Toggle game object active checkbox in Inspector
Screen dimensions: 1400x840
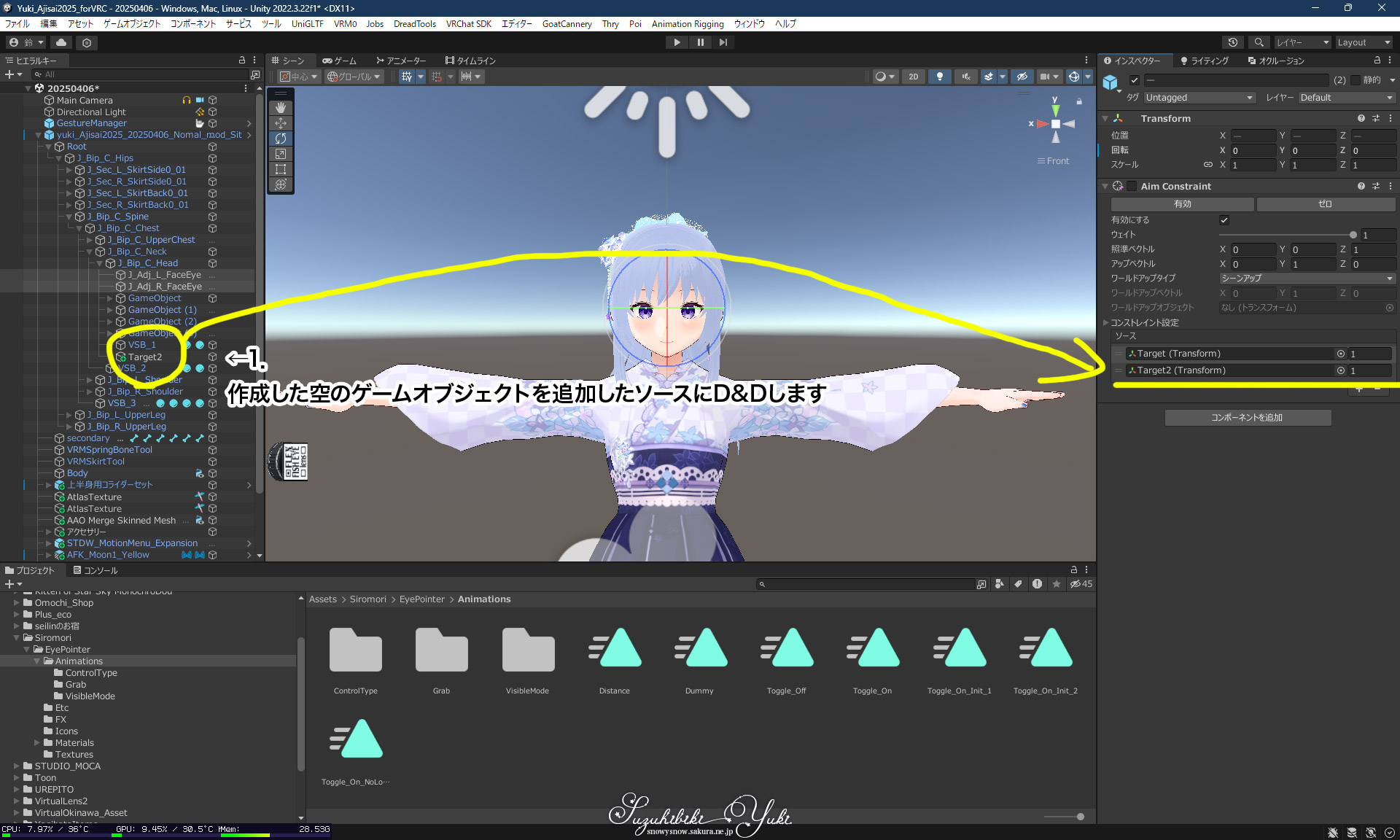(x=1135, y=80)
